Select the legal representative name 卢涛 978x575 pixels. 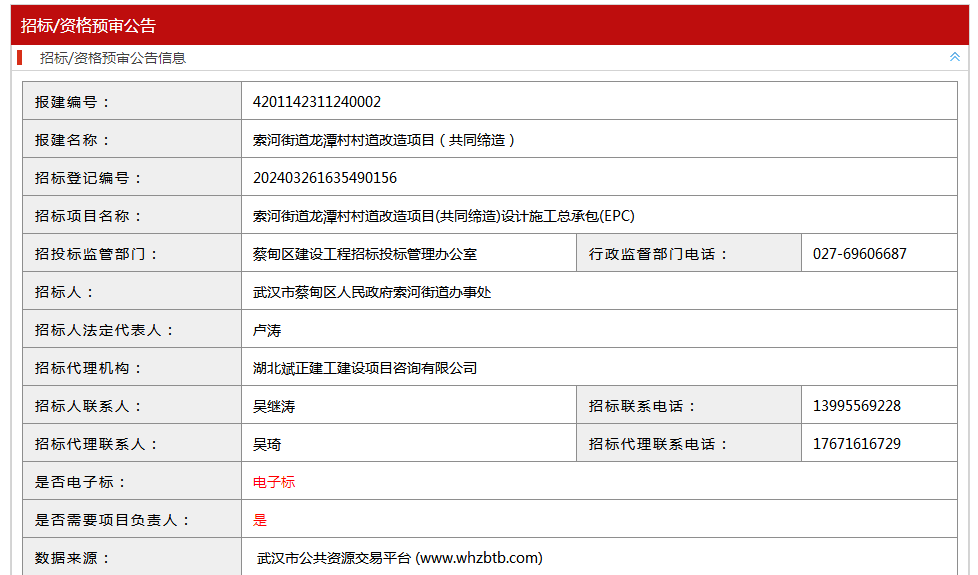[x=267, y=330]
